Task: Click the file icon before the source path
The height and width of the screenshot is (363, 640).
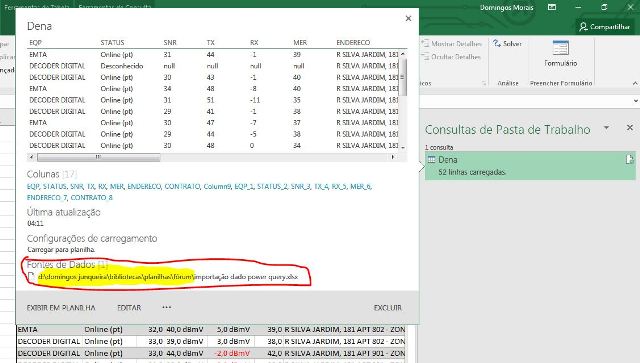Action: [31, 277]
